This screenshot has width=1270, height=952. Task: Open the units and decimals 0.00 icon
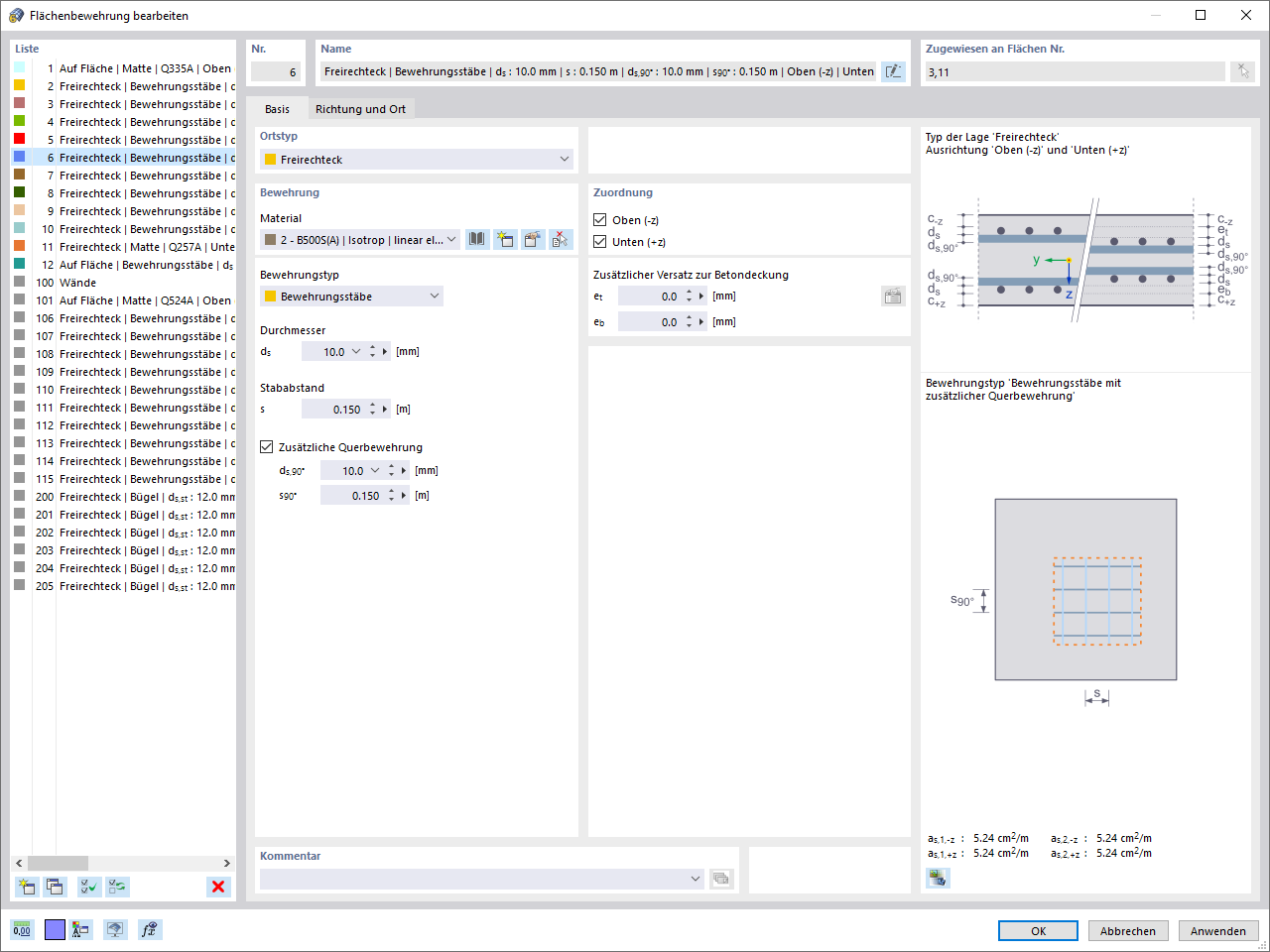click(22, 929)
